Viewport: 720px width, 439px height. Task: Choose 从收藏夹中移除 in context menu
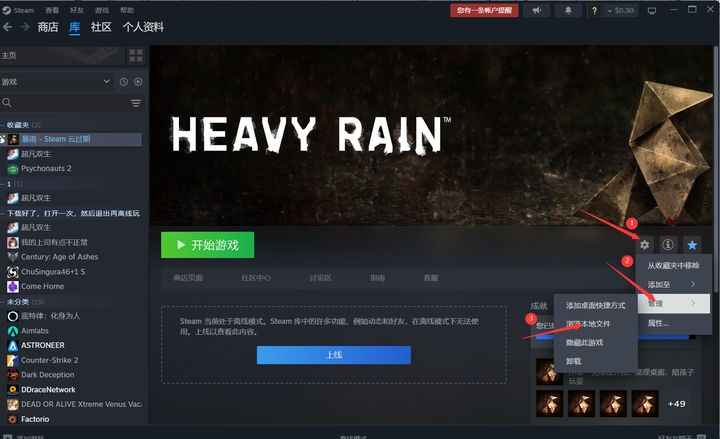click(x=674, y=266)
